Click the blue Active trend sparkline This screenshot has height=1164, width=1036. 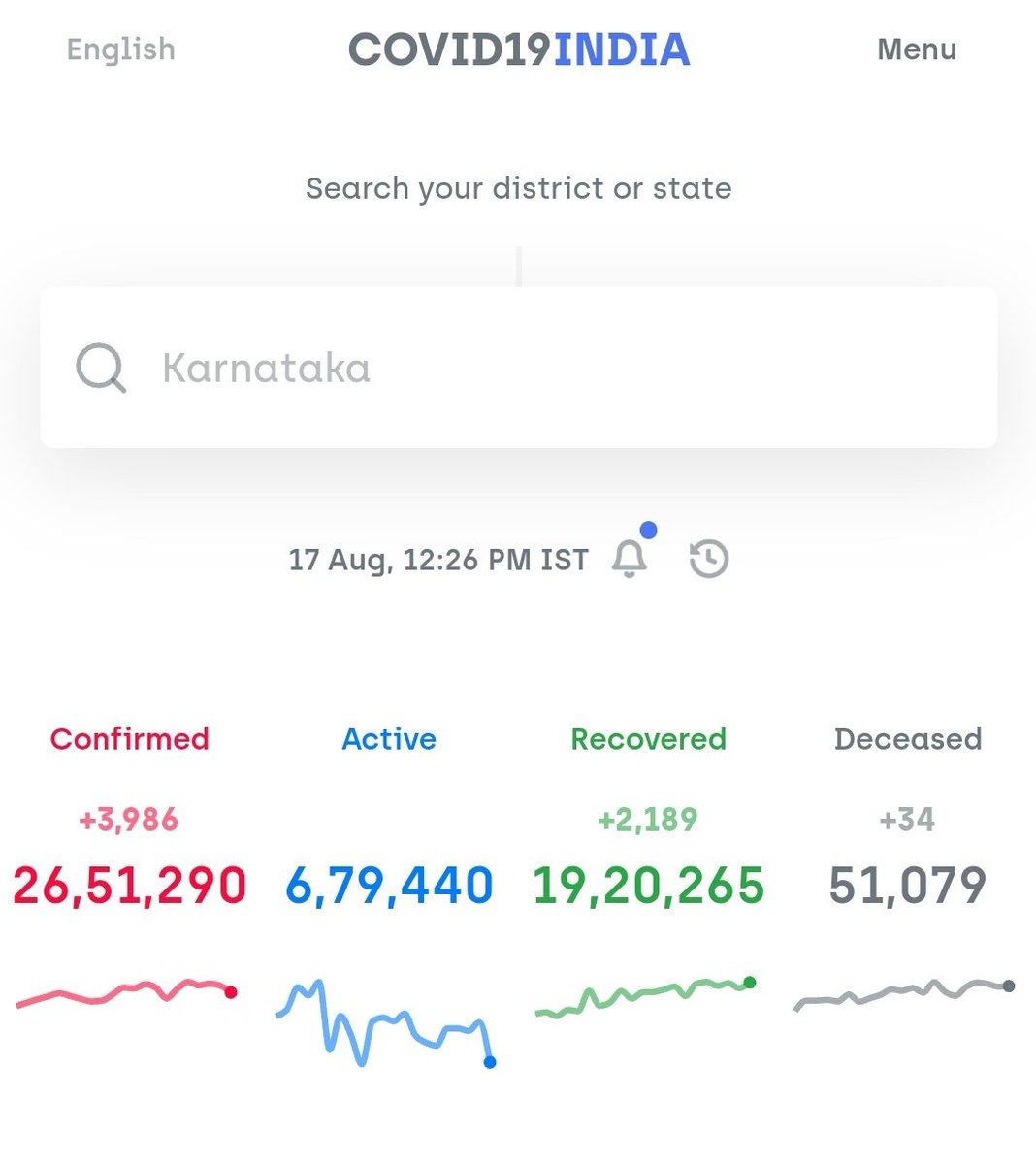click(386, 1023)
